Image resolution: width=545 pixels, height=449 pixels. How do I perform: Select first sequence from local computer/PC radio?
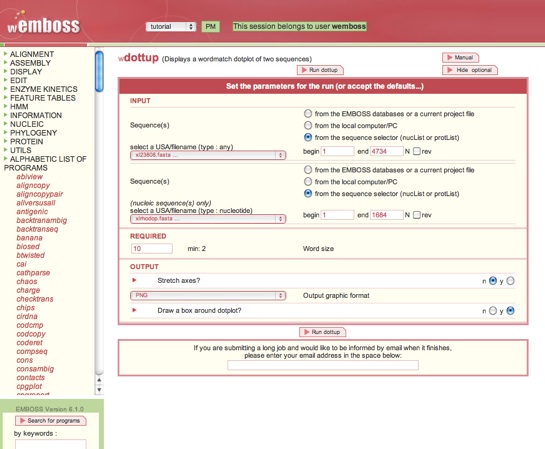click(308, 125)
